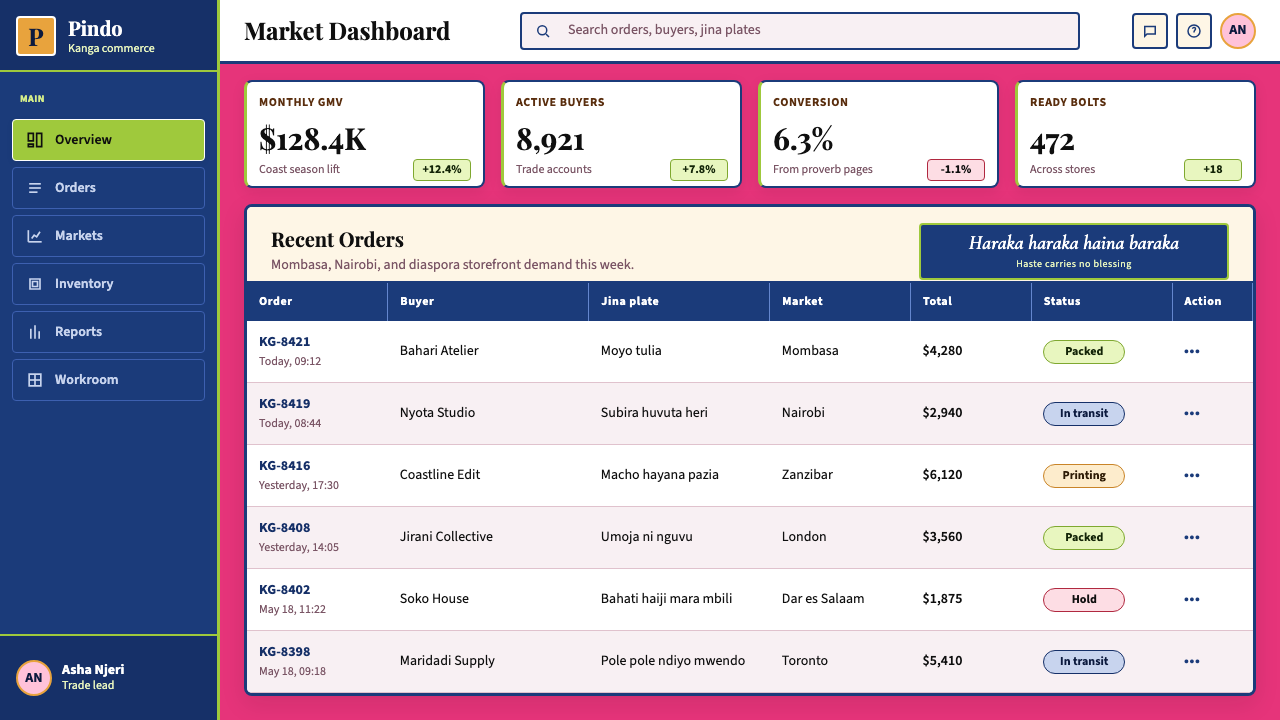Image resolution: width=1280 pixels, height=720 pixels.
Task: Open the Inventory section
Action: point(108,284)
